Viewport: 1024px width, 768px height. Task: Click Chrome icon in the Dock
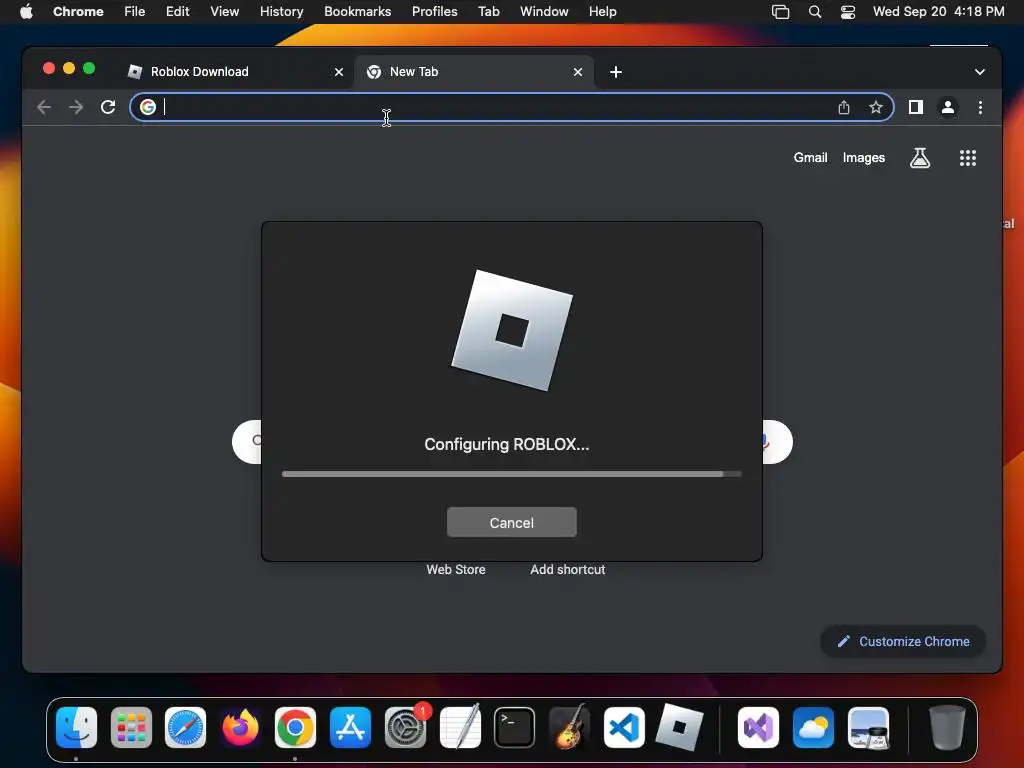click(295, 728)
